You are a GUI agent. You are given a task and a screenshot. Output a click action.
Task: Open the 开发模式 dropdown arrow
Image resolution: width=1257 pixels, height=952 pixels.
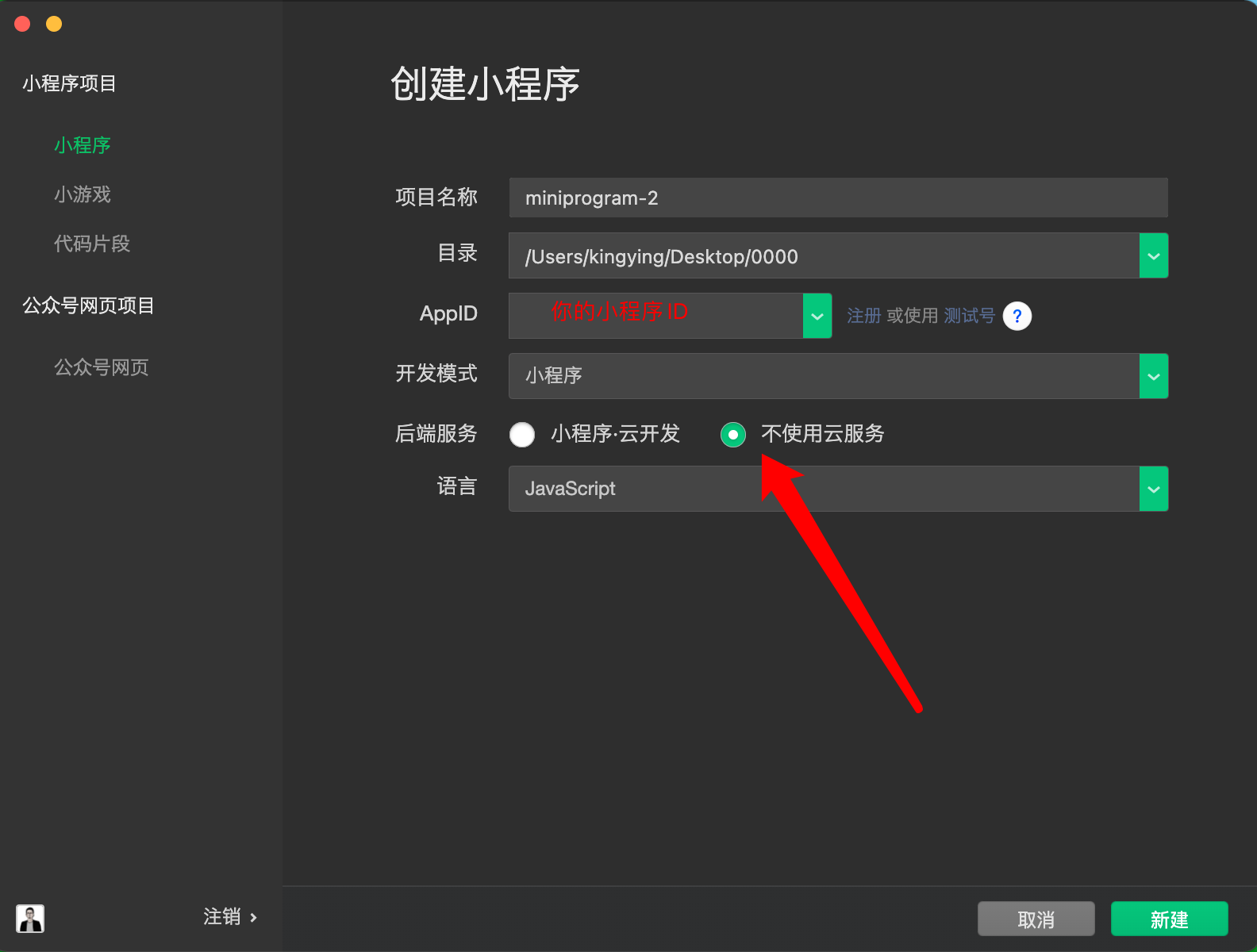(x=1154, y=376)
